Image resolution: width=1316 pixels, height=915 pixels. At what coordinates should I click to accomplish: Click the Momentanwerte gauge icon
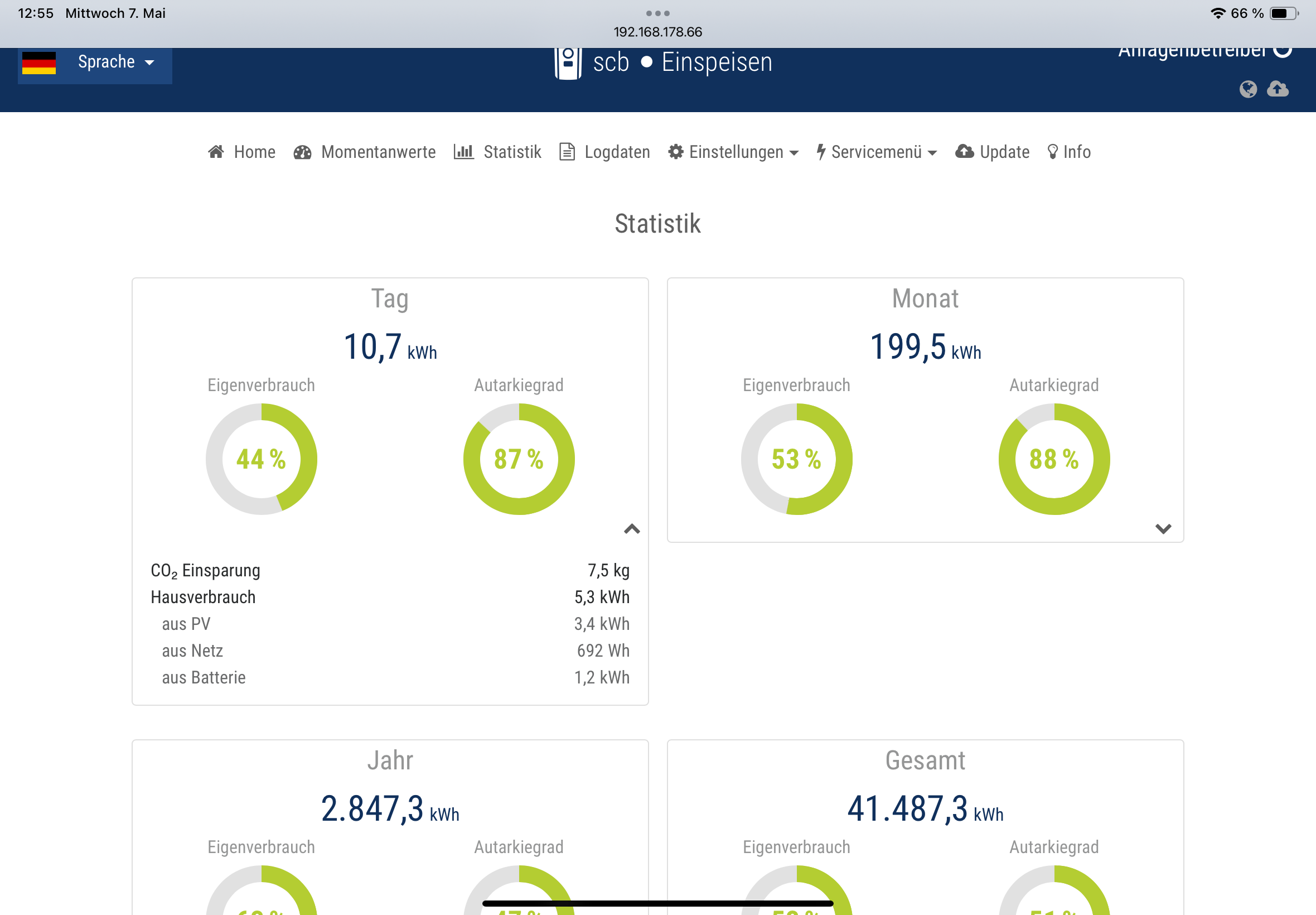point(302,152)
